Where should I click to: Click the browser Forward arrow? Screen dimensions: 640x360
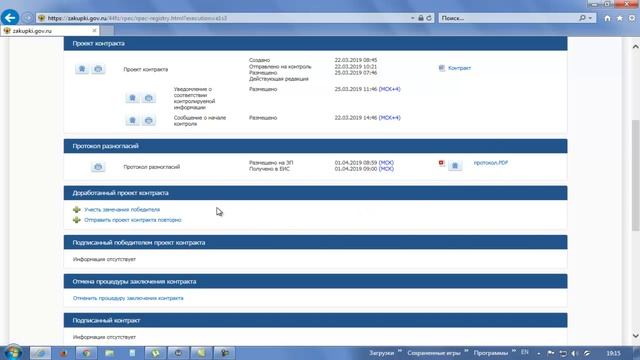click(x=27, y=18)
